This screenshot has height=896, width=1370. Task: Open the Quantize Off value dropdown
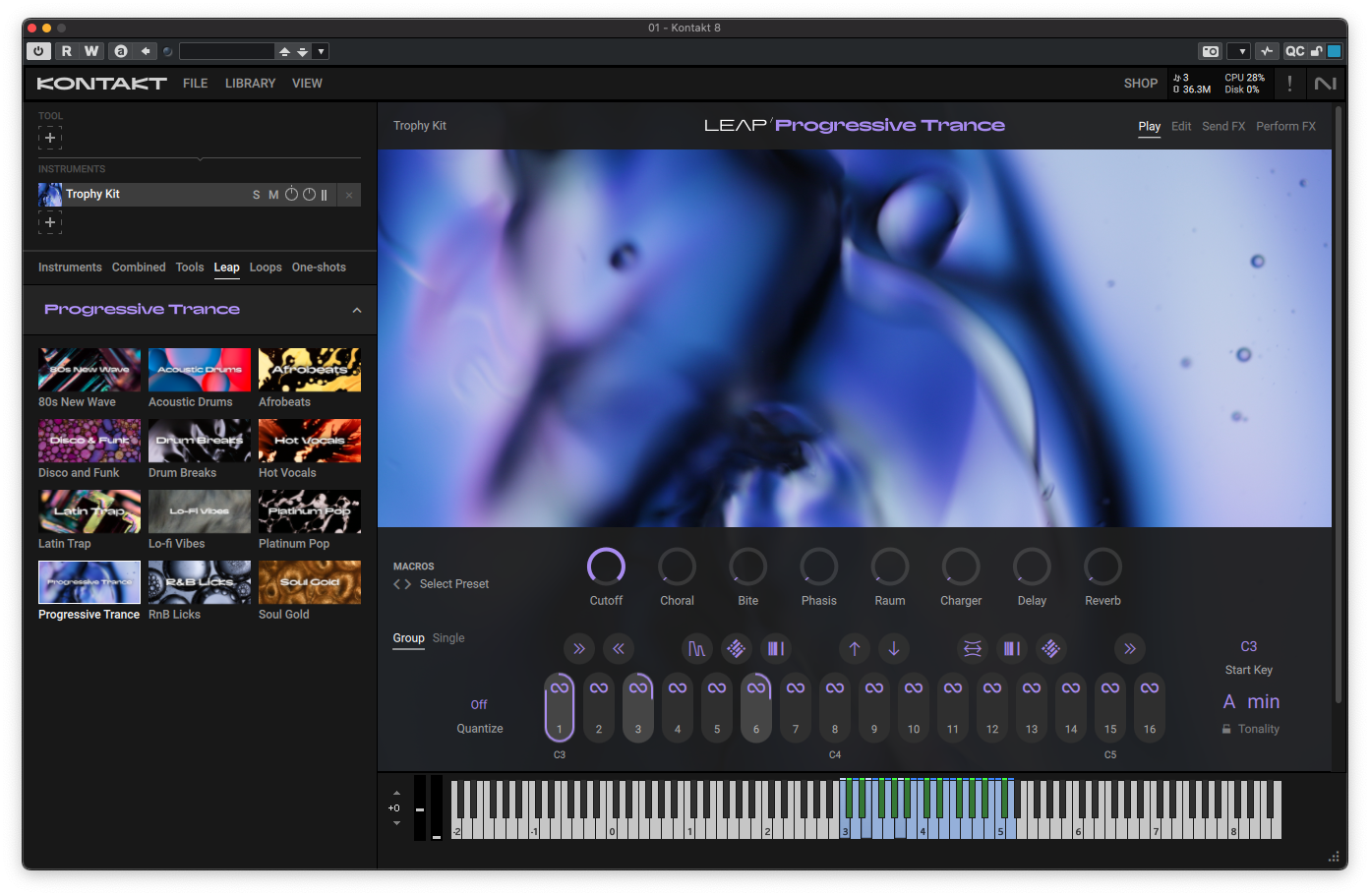(479, 705)
